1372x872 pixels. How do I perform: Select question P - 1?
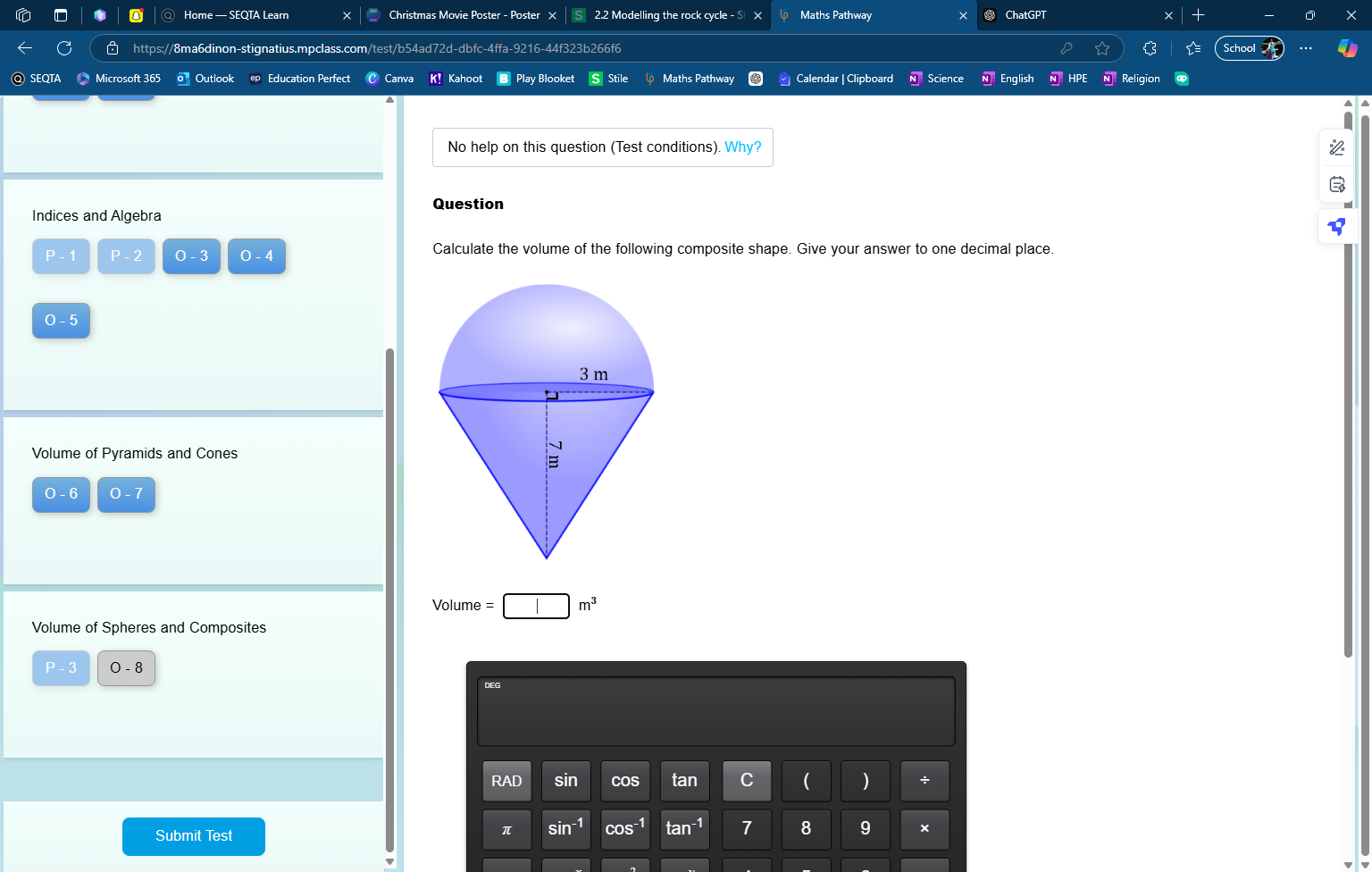(62, 256)
